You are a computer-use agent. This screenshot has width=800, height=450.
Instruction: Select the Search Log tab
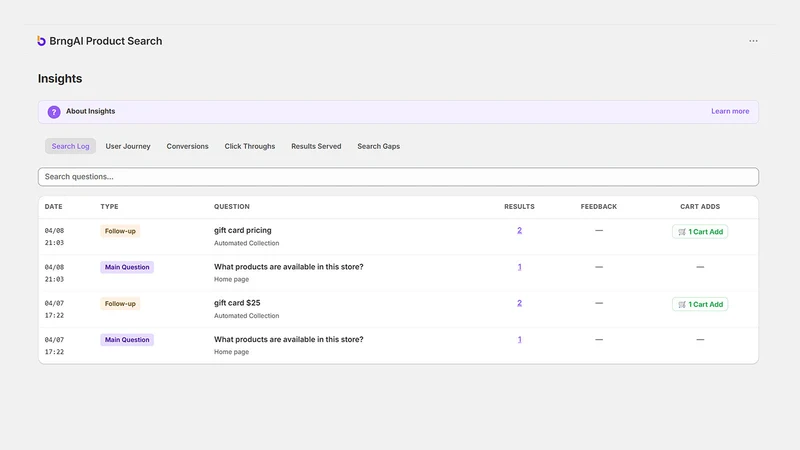tap(70, 146)
